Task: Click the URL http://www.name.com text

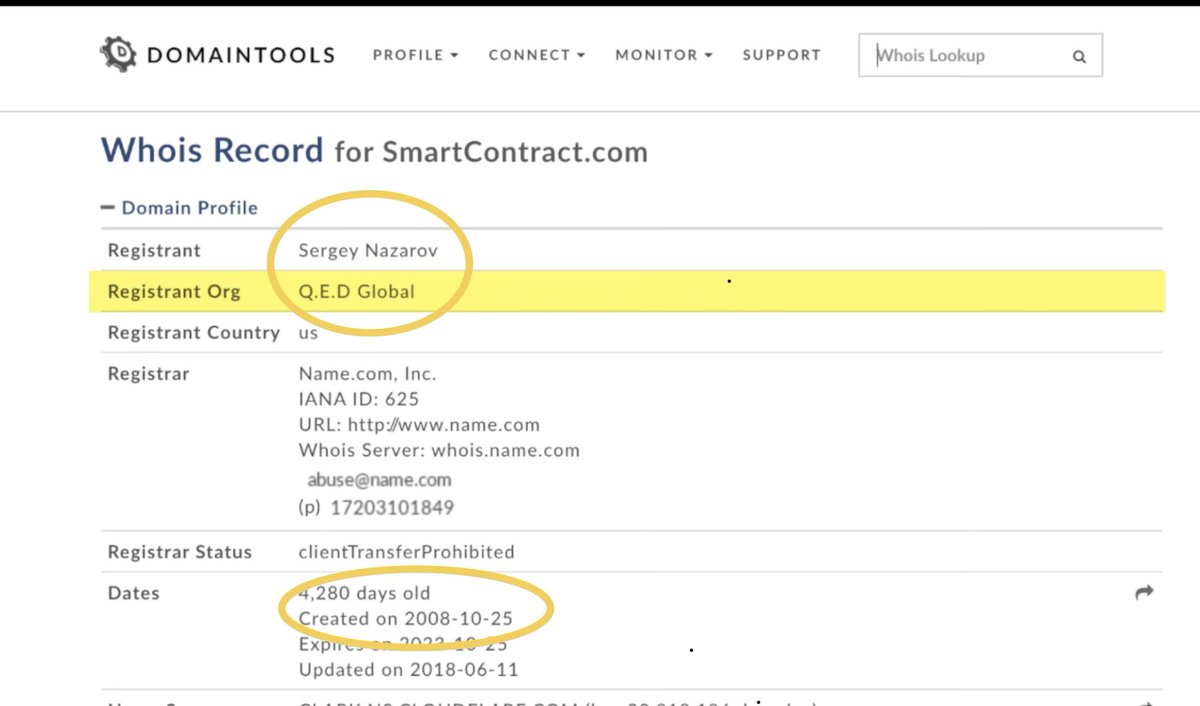Action: (x=419, y=424)
